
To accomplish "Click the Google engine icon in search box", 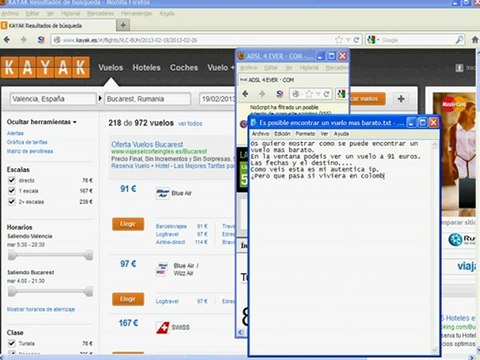I will (371, 40).
